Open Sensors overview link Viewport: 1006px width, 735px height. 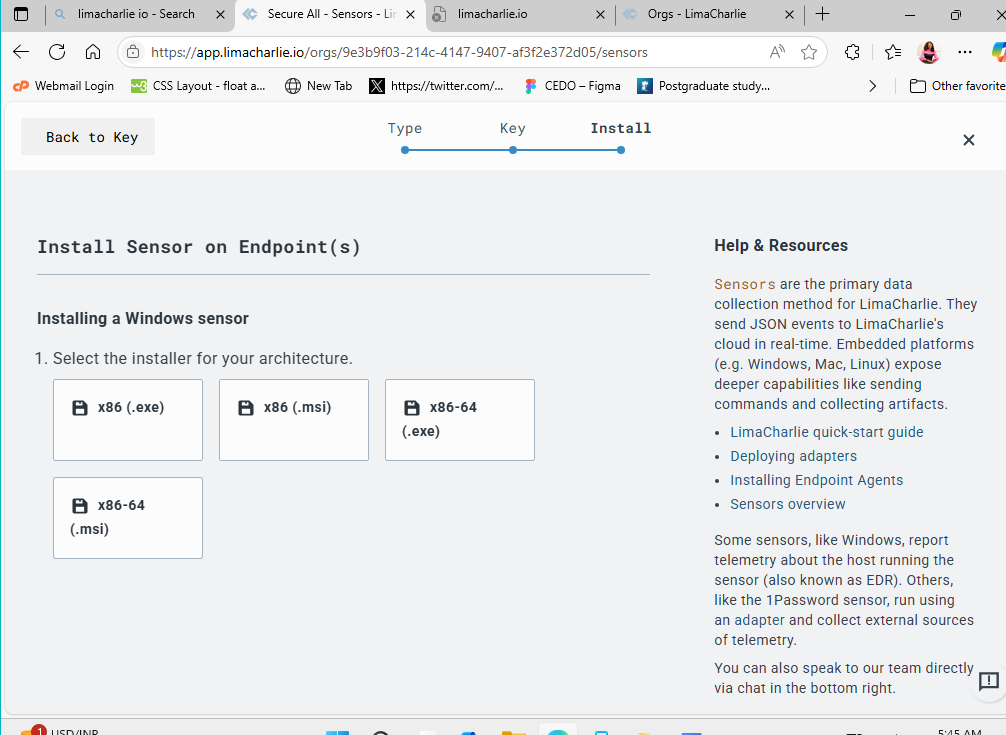pyautogui.click(x=787, y=504)
